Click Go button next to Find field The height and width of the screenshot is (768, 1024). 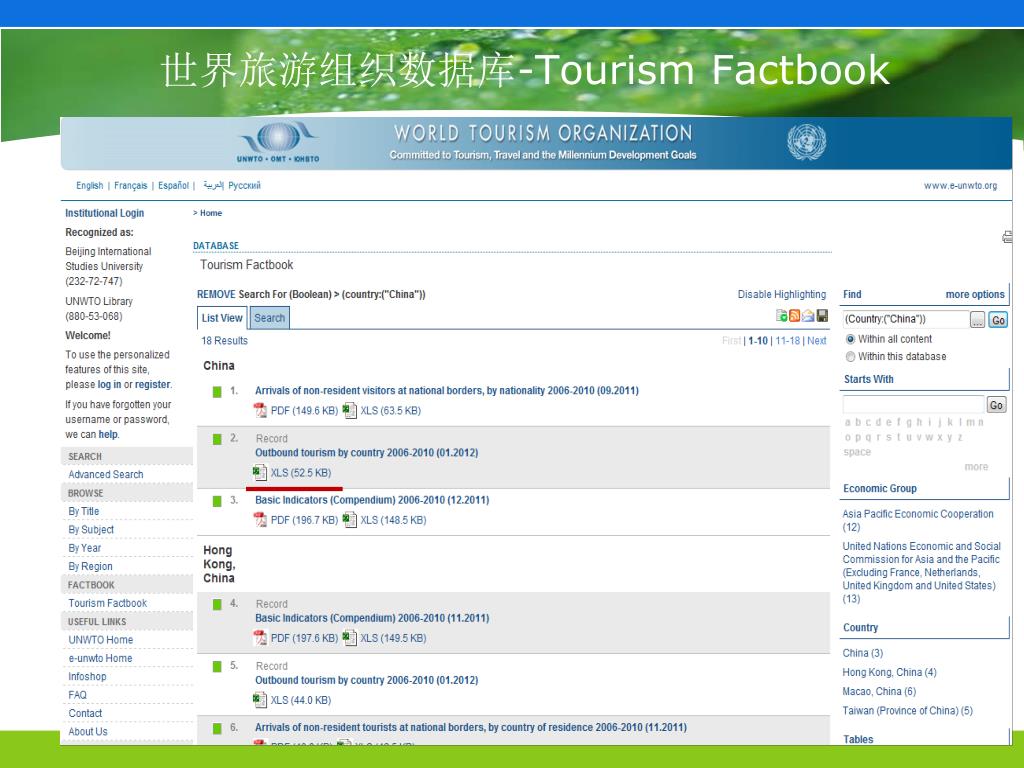click(998, 320)
